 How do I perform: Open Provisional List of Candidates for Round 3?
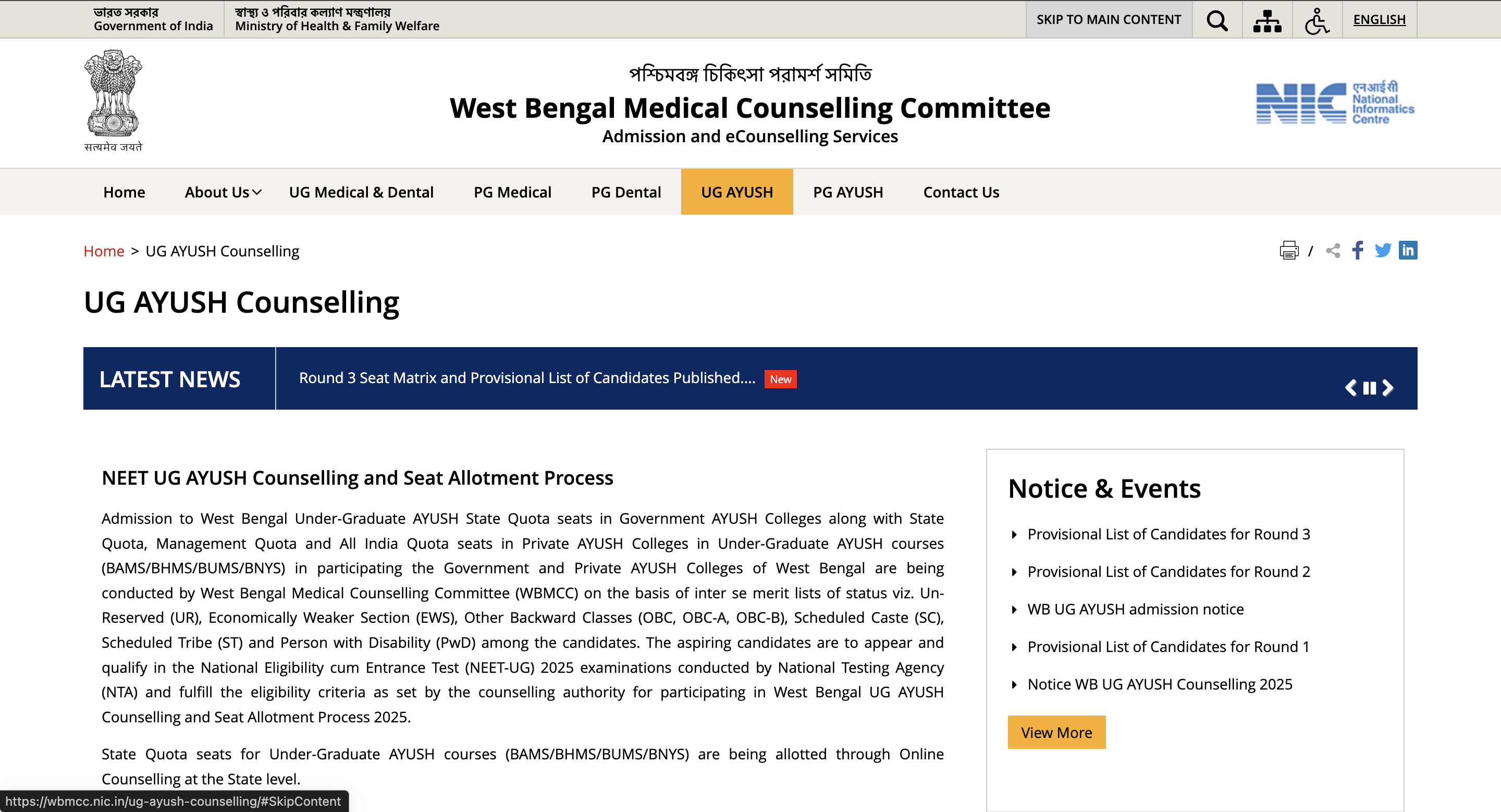tap(1168, 534)
